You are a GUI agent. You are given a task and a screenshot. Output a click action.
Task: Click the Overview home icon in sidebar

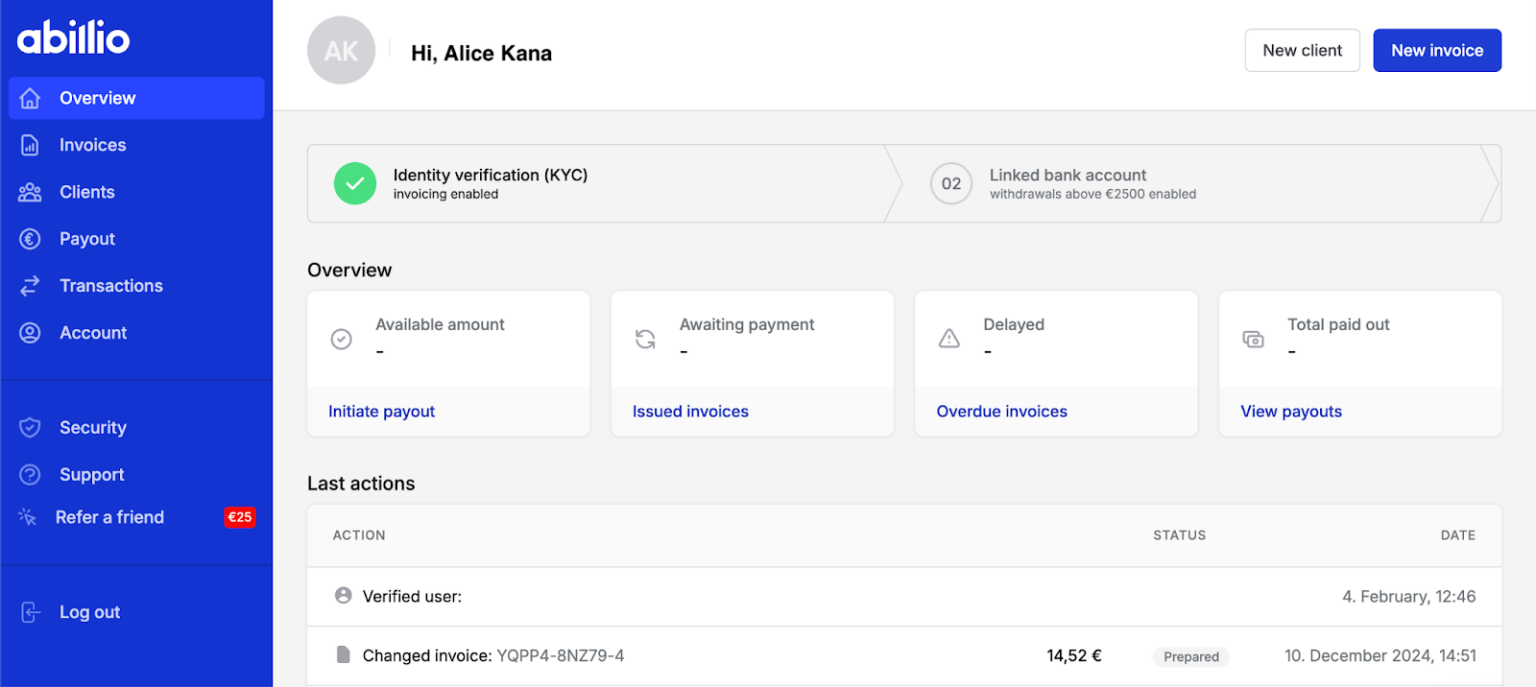tap(30, 98)
